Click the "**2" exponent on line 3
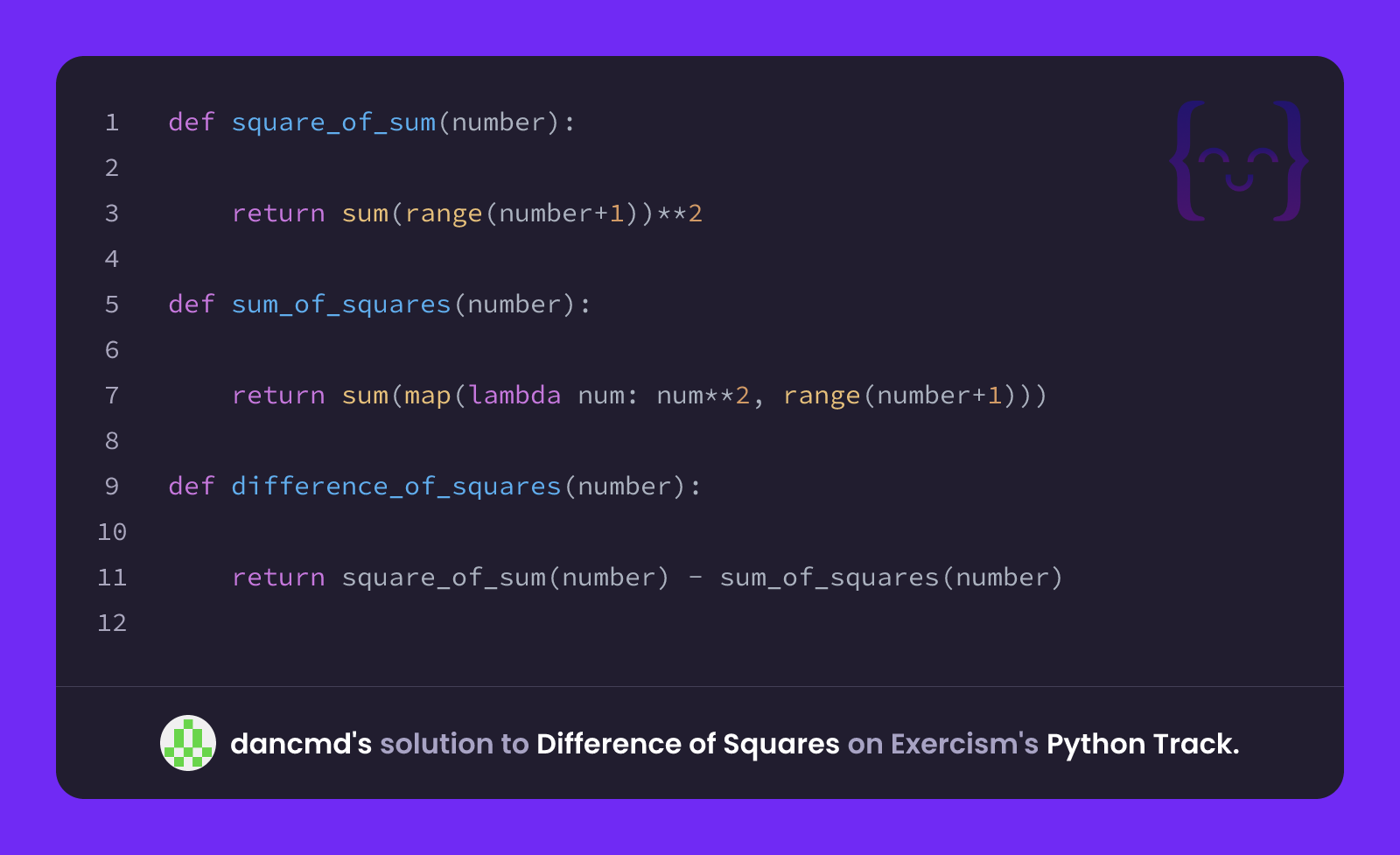 click(x=680, y=214)
